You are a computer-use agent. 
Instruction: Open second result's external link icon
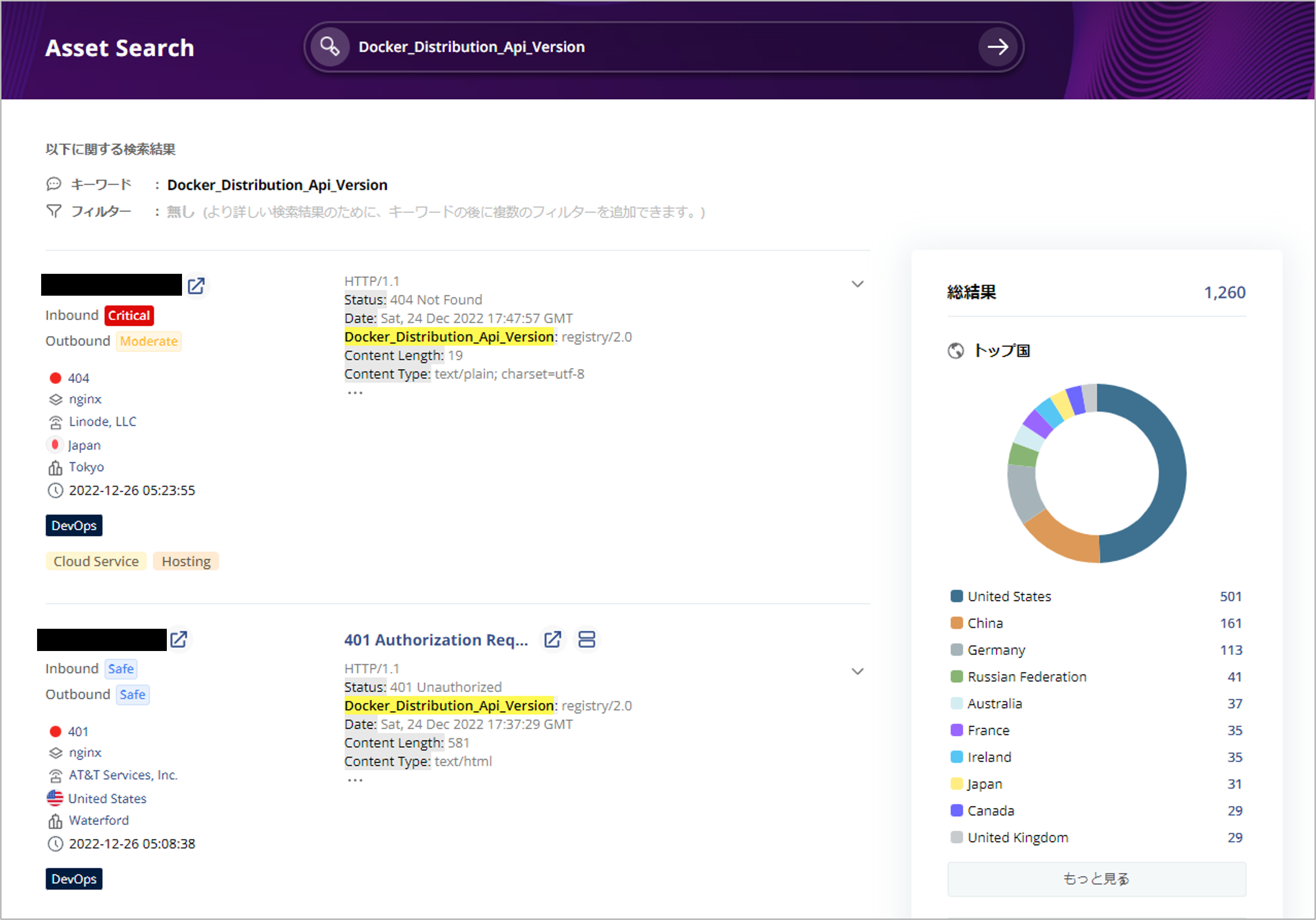point(179,639)
